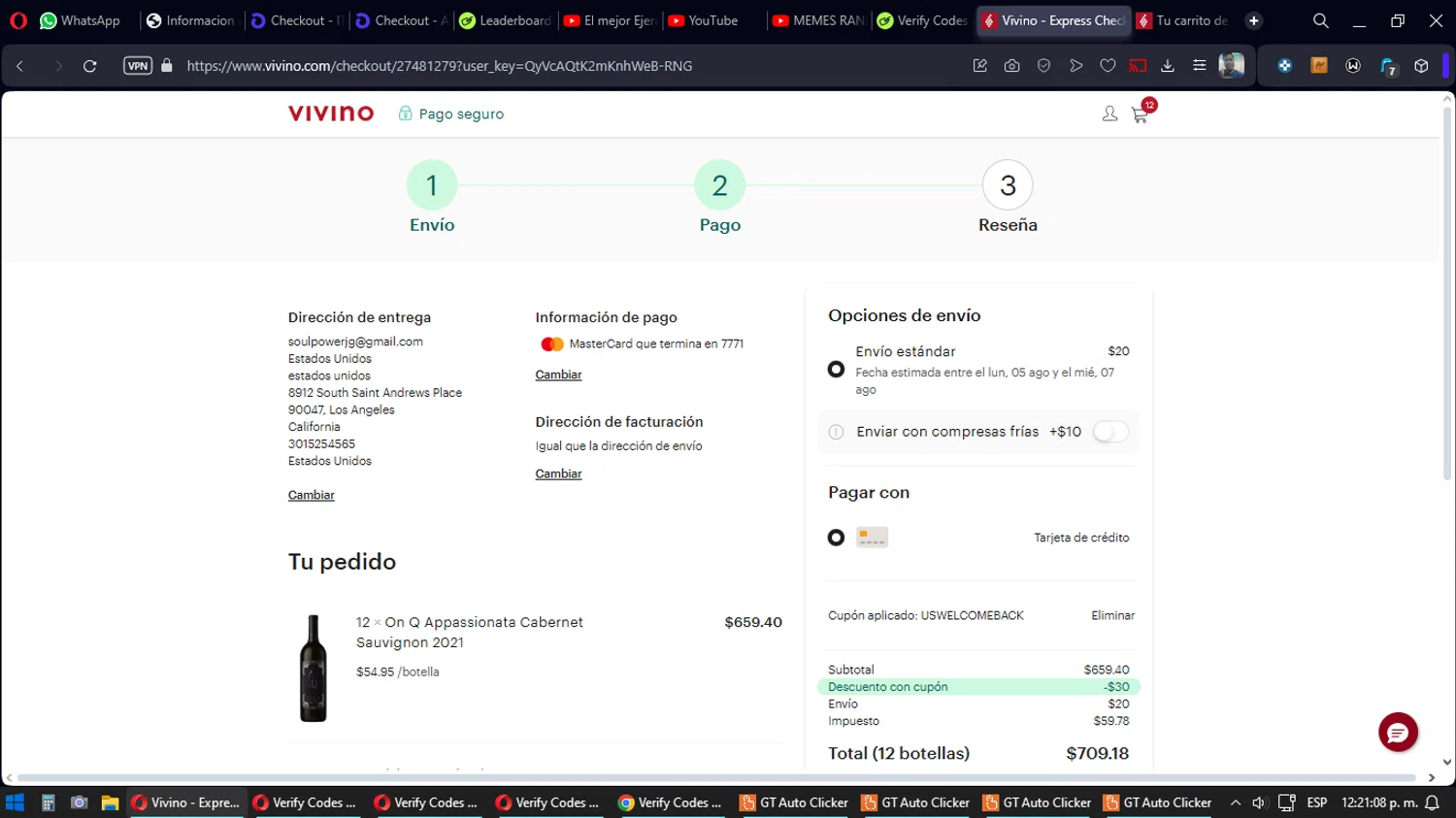This screenshot has height=818, width=1456.
Task: Click the snapshot camera icon in toolbar
Action: click(x=1011, y=66)
